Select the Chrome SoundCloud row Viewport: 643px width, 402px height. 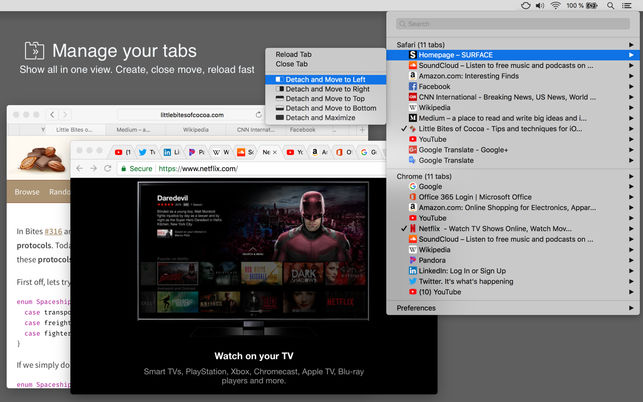[x=513, y=239]
